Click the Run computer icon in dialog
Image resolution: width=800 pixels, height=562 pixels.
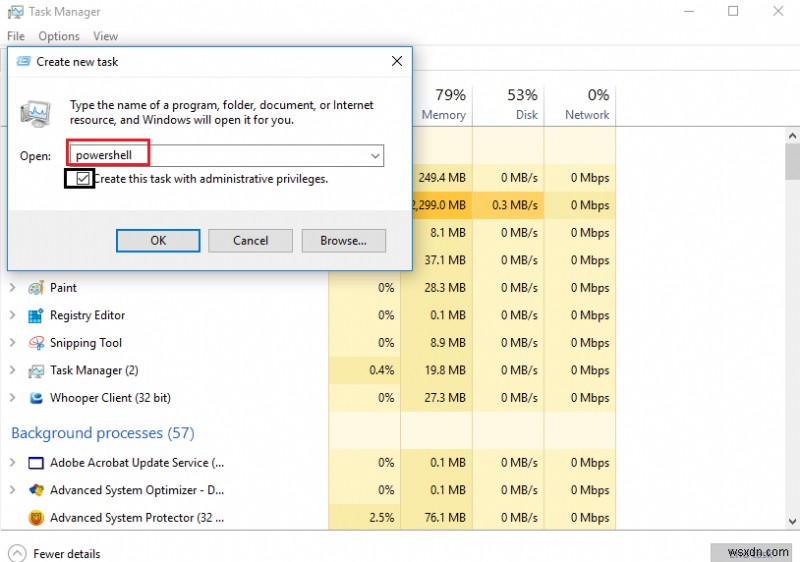(35, 113)
